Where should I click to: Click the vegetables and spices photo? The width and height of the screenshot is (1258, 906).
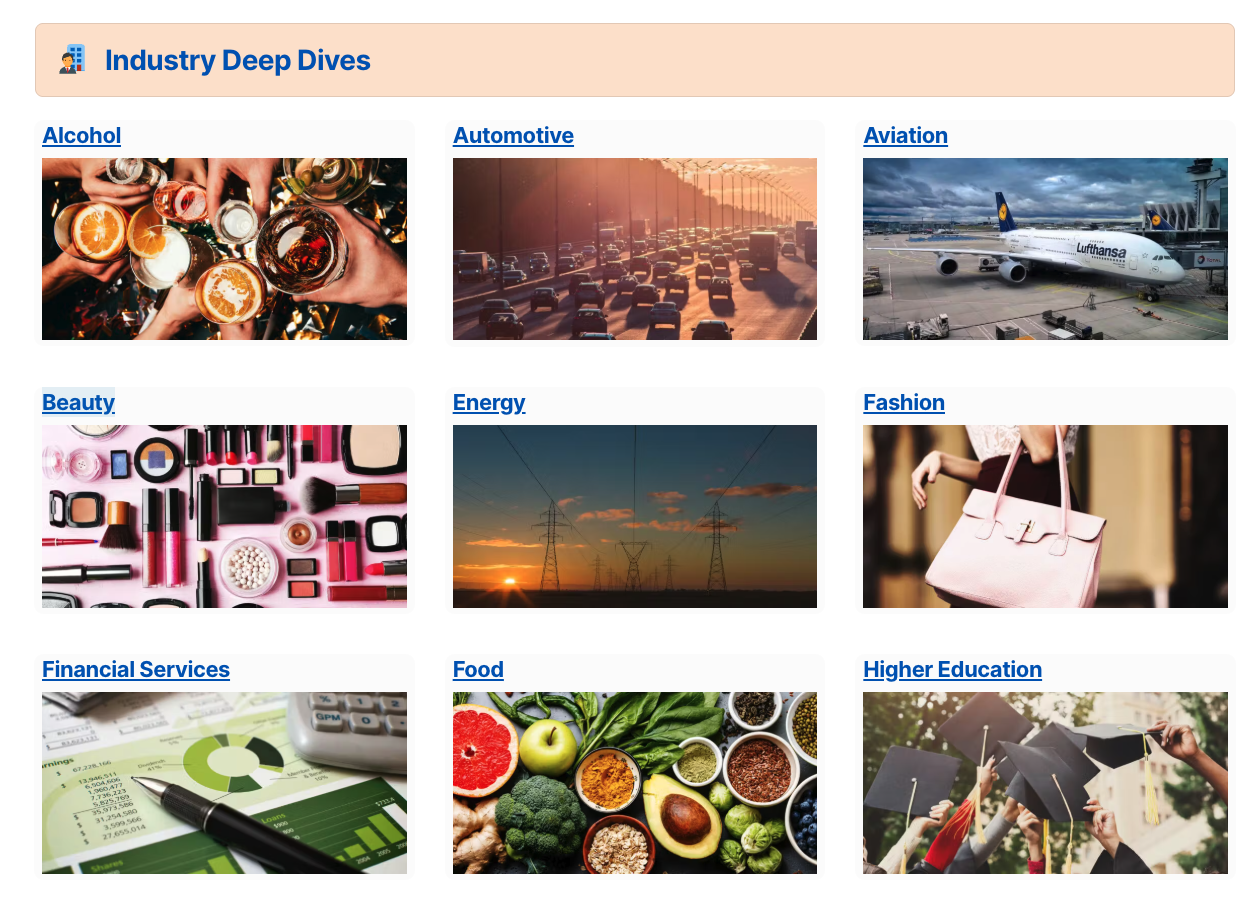pos(635,783)
